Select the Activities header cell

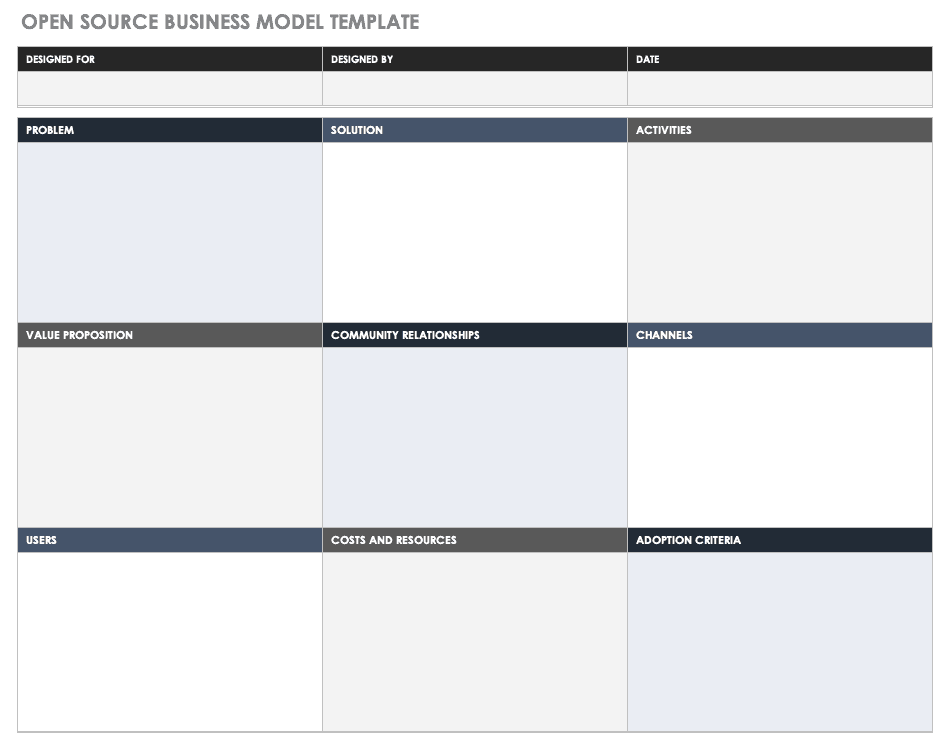click(x=780, y=130)
